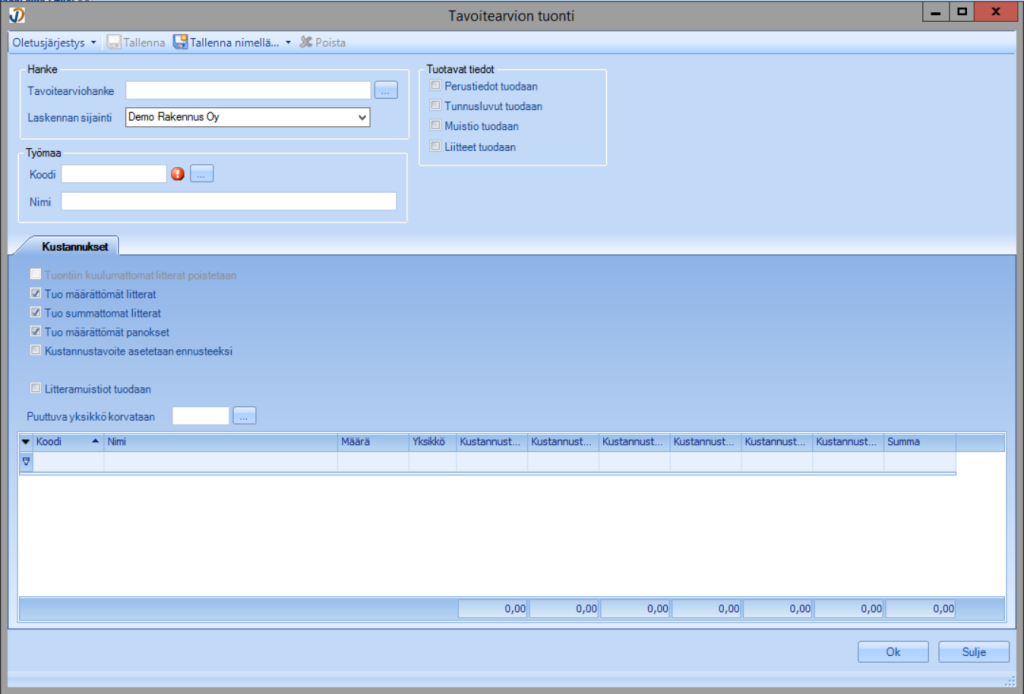Click Tavoitearviohanke input field
The image size is (1024, 694).
click(248, 91)
